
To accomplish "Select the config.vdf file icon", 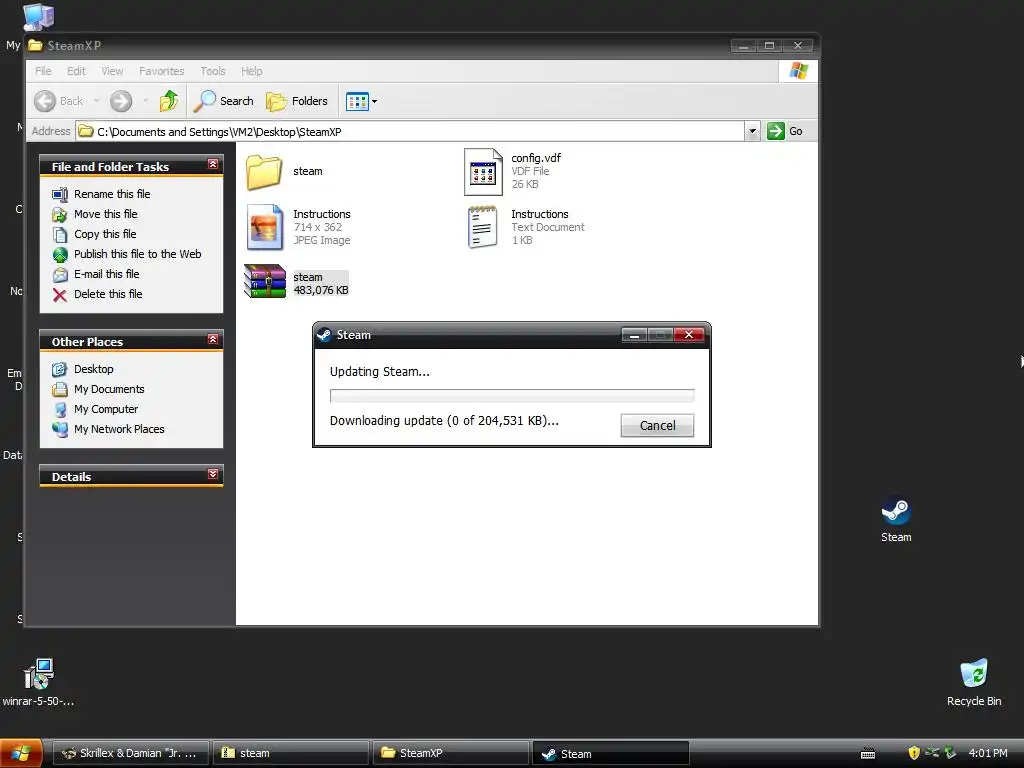I will tap(483, 172).
